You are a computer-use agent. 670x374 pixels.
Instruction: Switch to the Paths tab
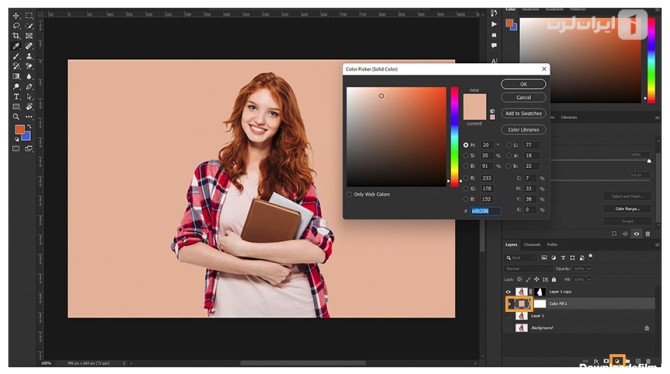[x=552, y=245]
